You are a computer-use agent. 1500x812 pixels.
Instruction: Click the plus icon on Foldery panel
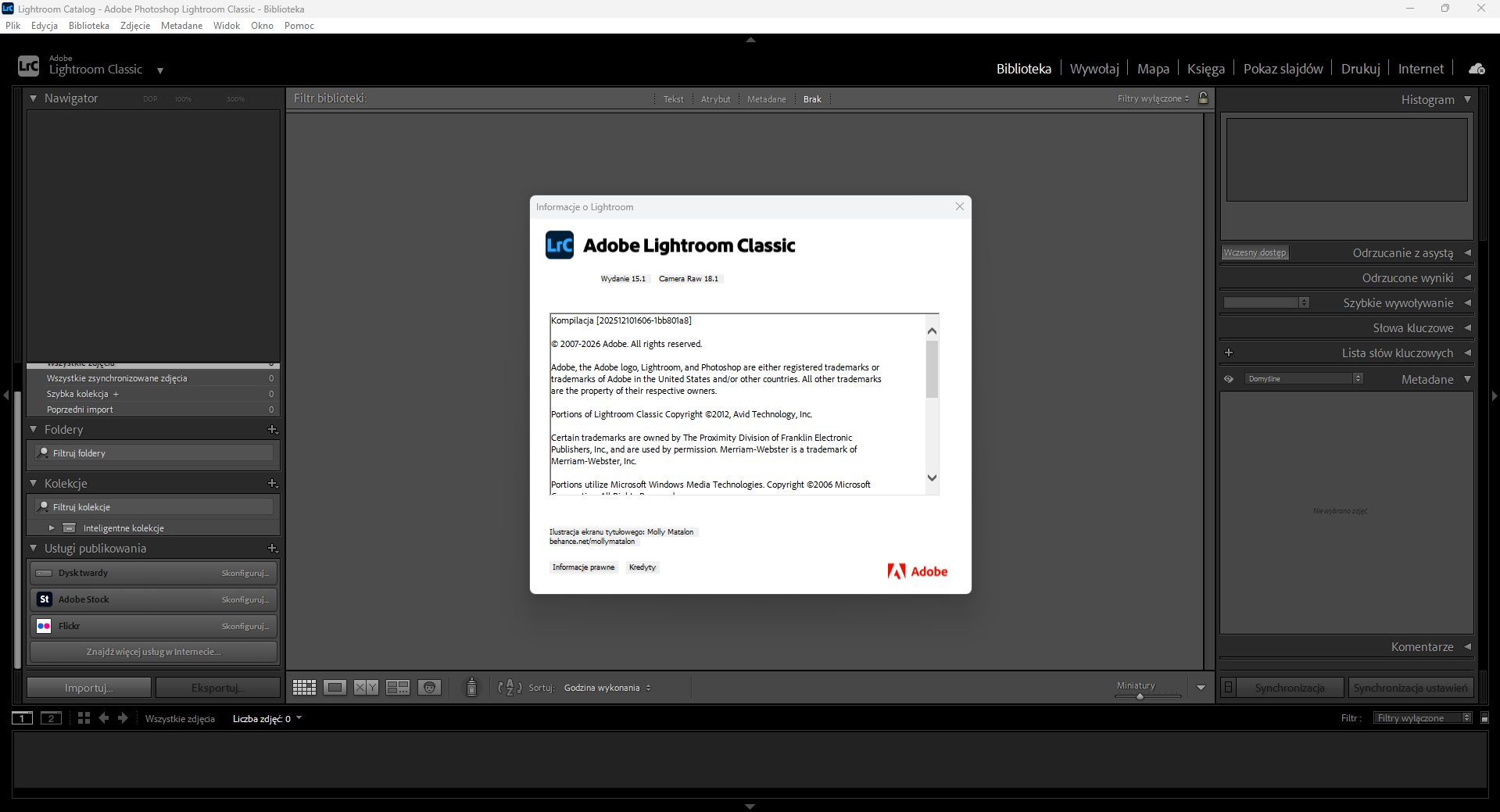(272, 430)
